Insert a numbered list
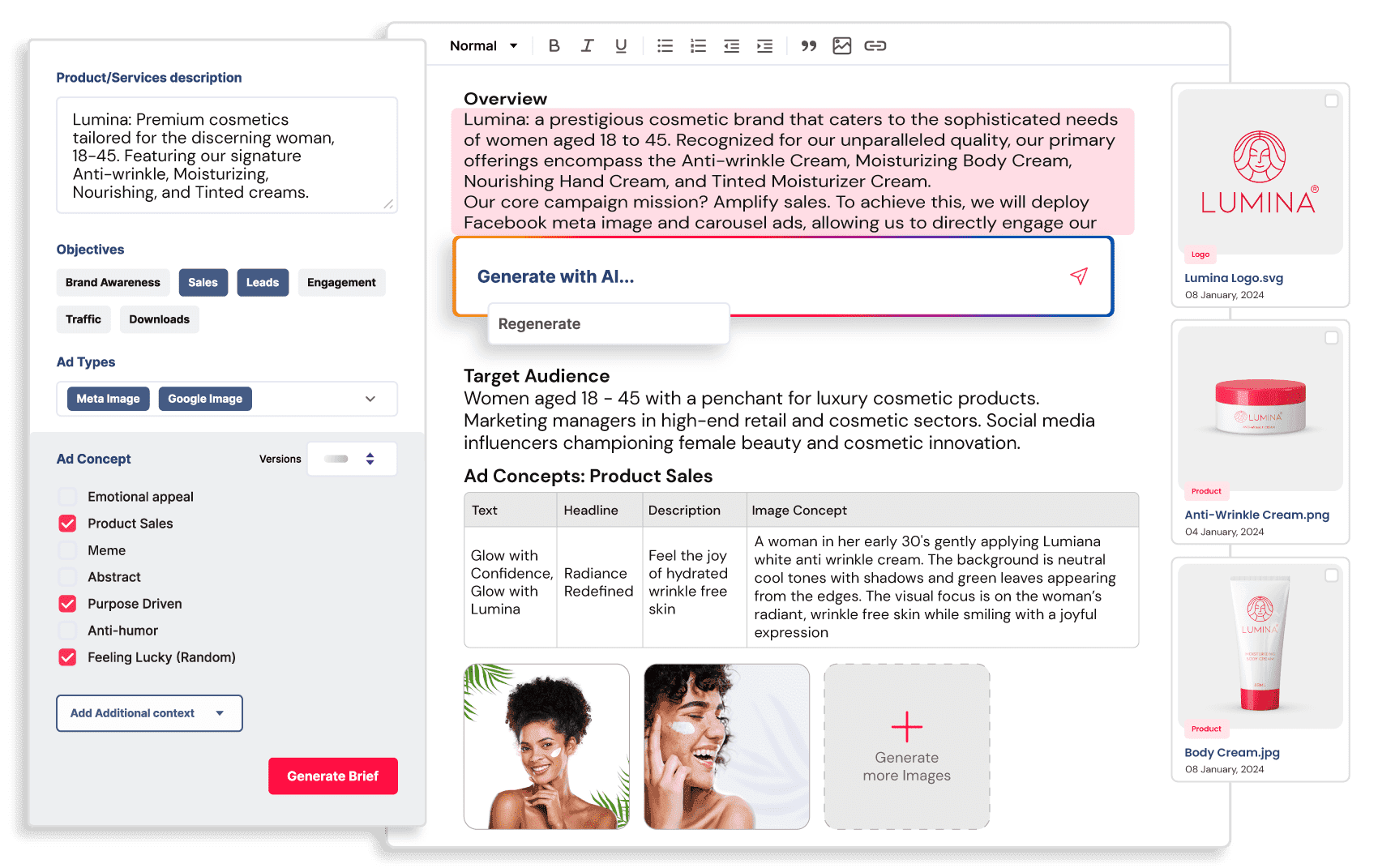The width and height of the screenshot is (1378, 868). pos(698,45)
